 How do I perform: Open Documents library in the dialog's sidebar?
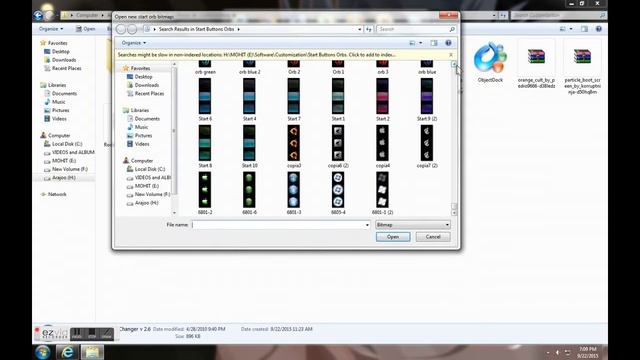(x=147, y=119)
